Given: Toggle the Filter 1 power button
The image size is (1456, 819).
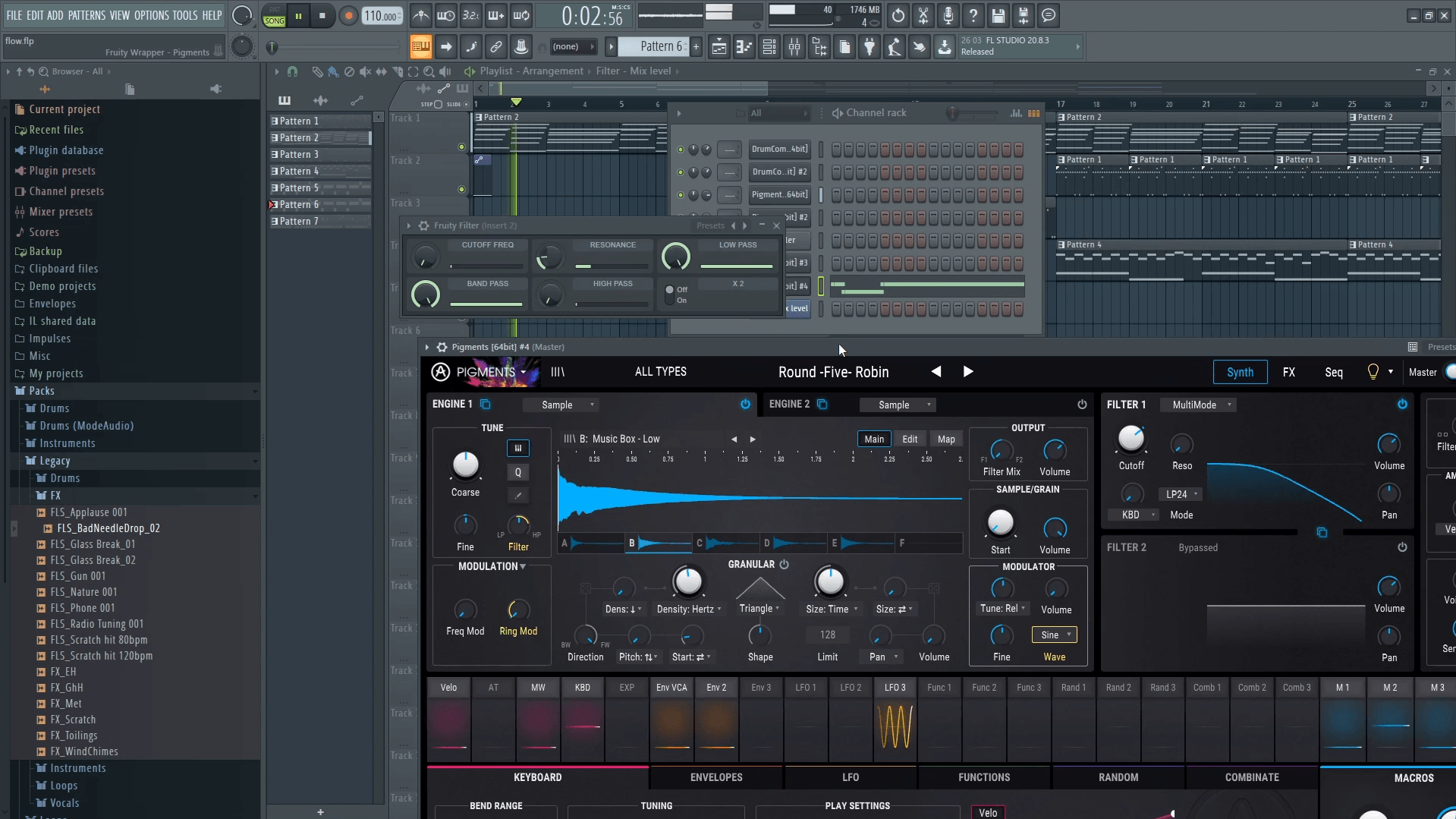Looking at the screenshot, I should pos(1402,405).
